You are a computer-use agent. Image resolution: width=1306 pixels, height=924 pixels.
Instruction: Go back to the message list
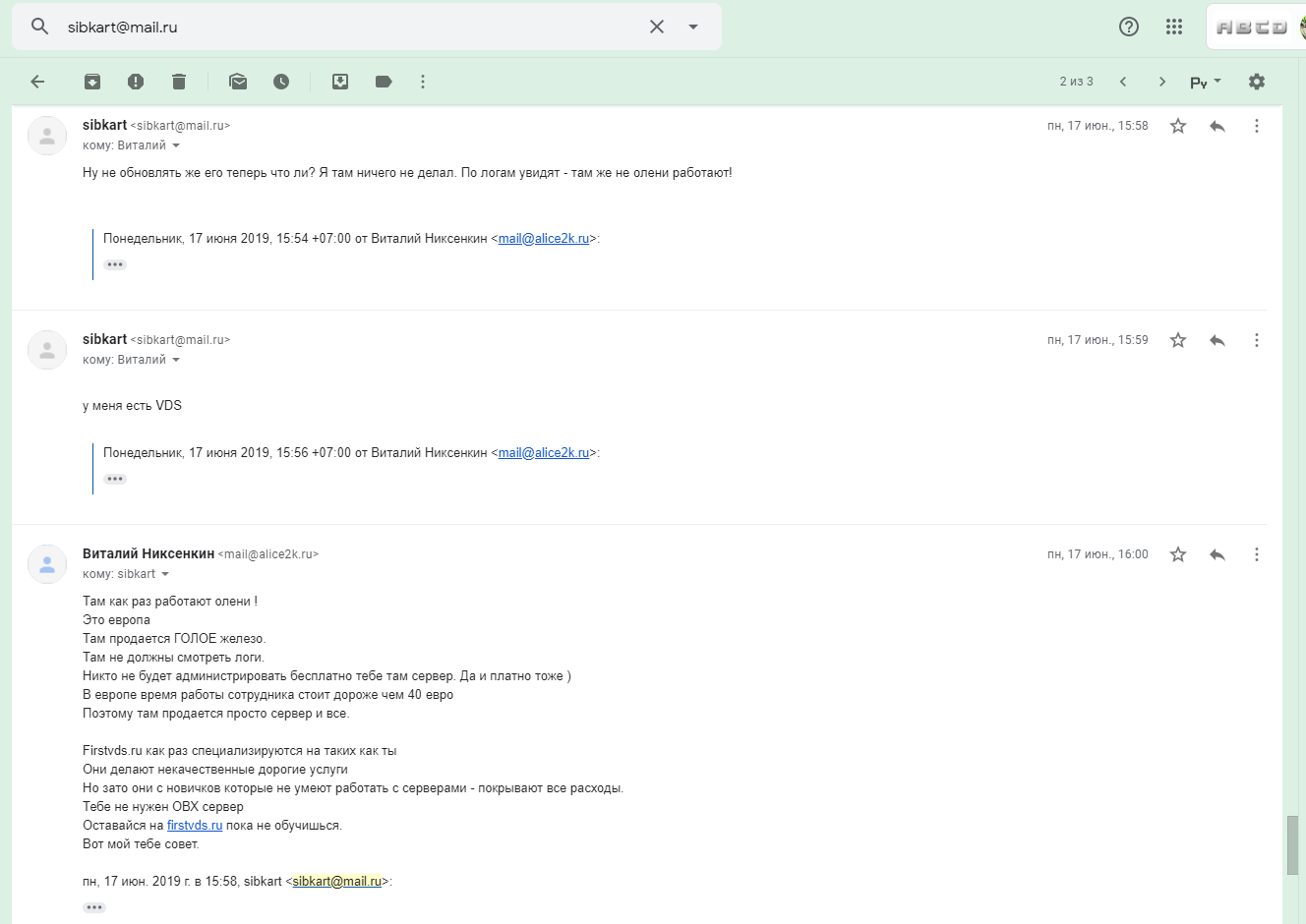tap(38, 82)
